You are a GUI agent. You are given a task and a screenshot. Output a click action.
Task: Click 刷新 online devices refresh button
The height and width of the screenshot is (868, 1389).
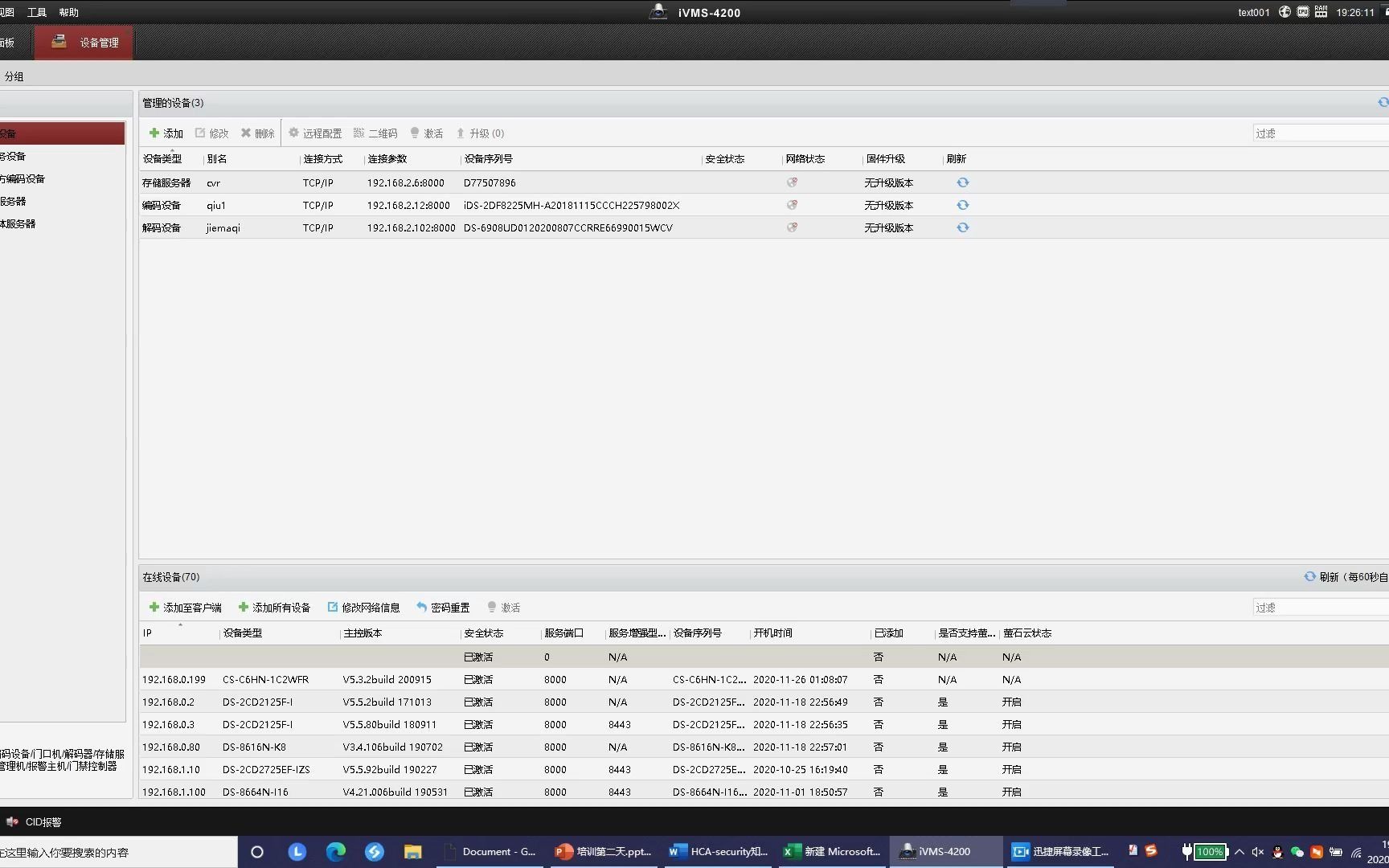click(x=1346, y=577)
